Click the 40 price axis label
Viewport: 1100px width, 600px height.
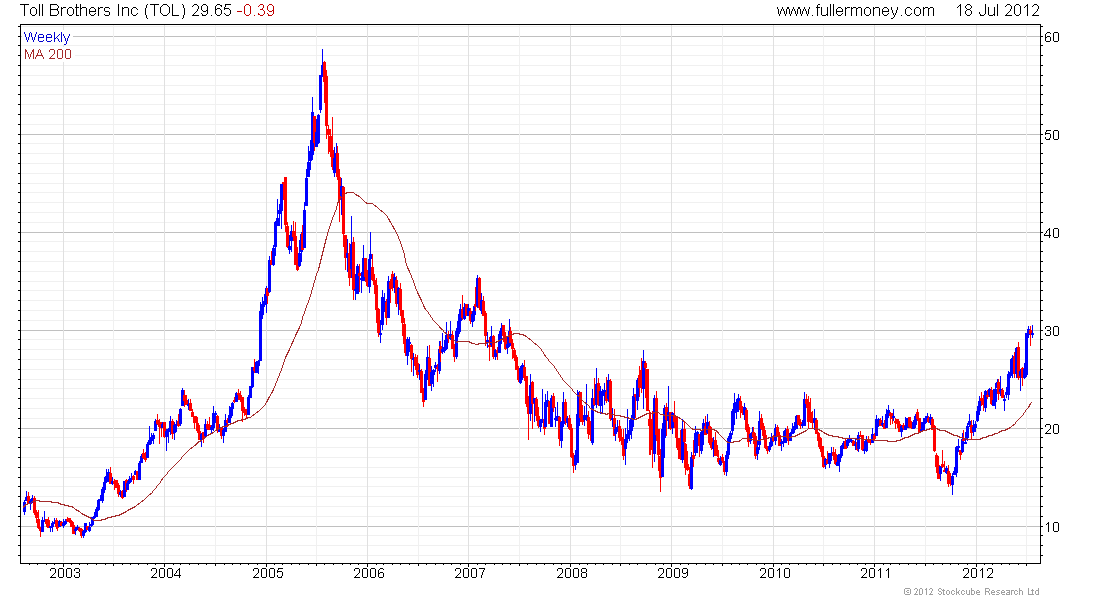point(1052,233)
